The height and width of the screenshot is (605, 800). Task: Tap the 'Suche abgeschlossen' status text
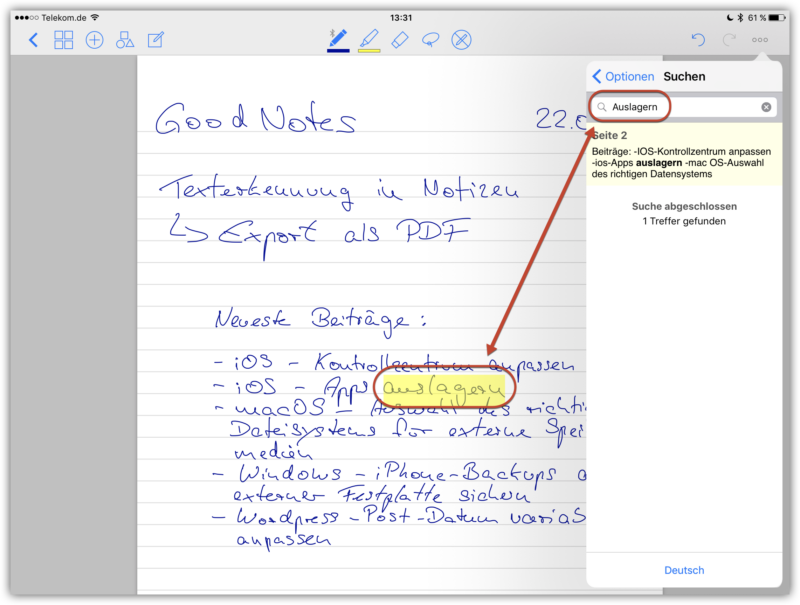tap(684, 206)
